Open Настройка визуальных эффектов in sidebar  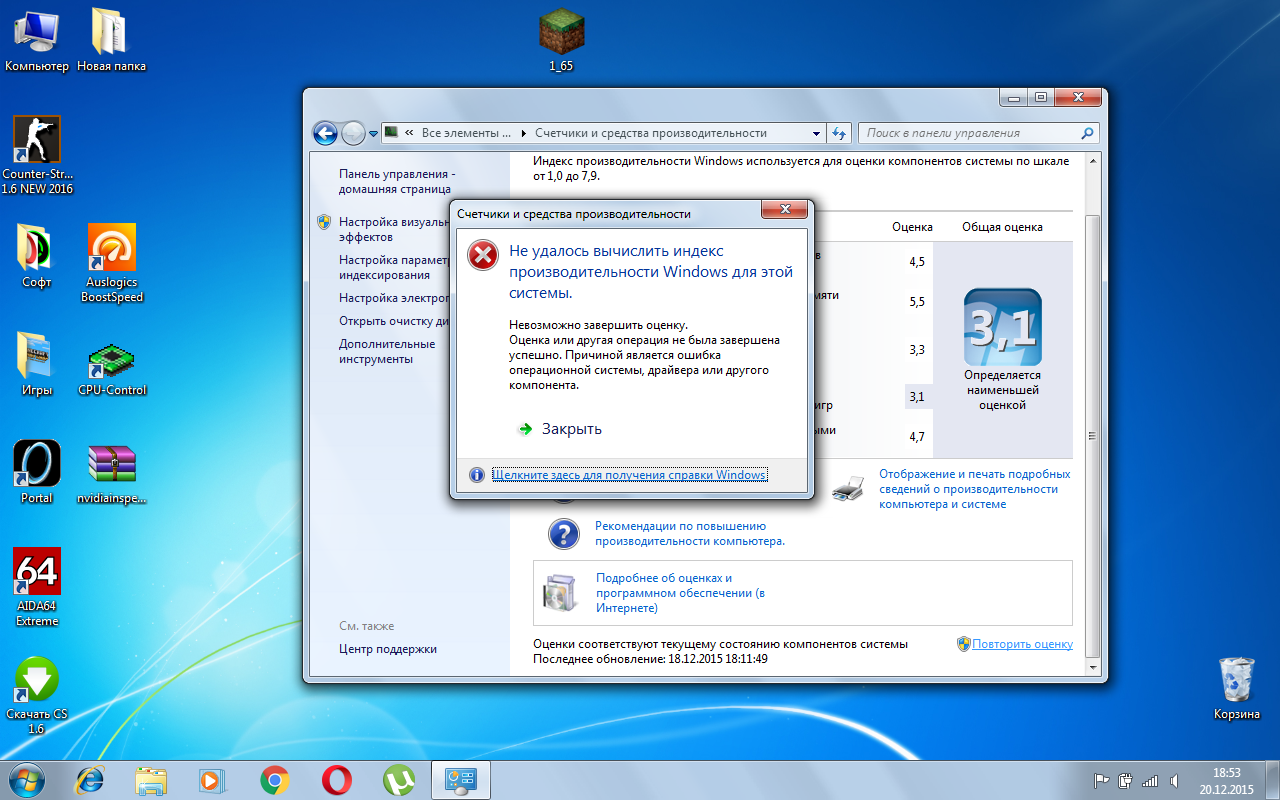click(392, 229)
